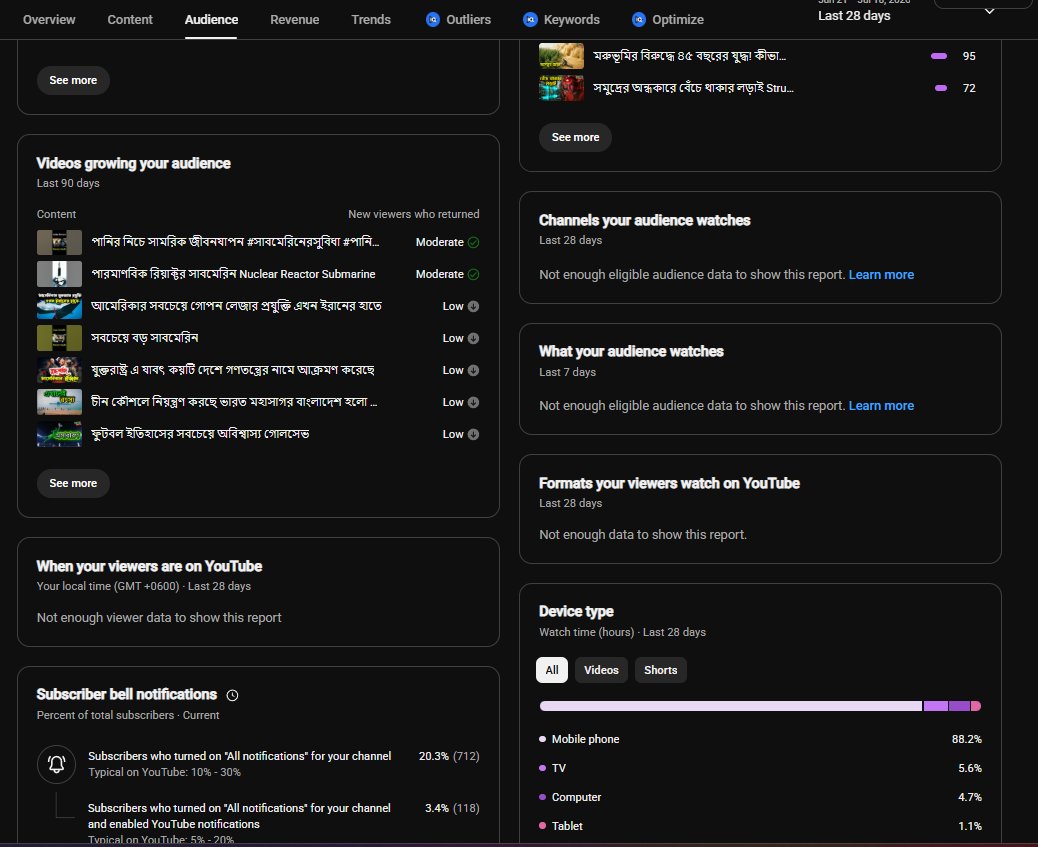The height and width of the screenshot is (847, 1038).
Task: Open thumbnail of পানির নিচে সামরিক জীবনযাপন video
Action: pos(60,242)
